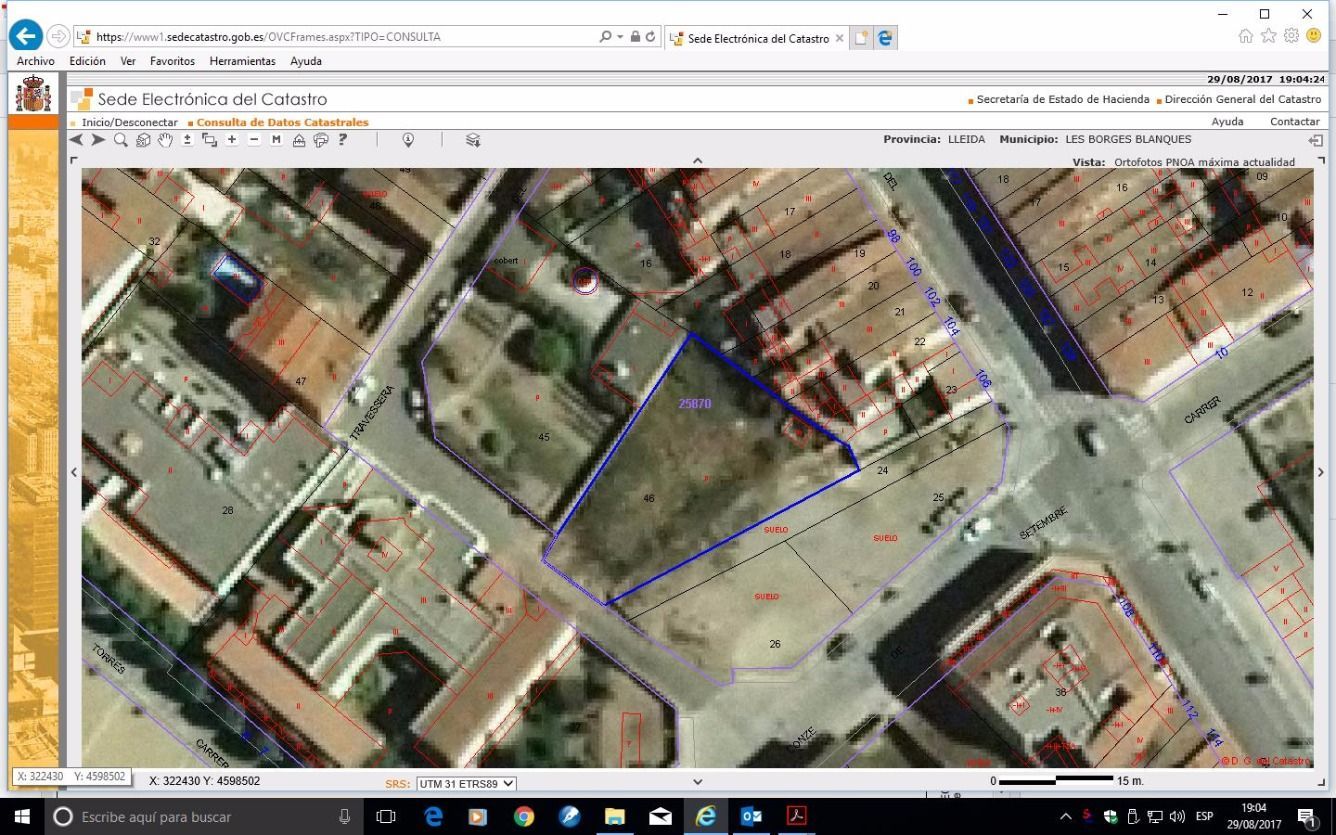This screenshot has width=1336, height=835.
Task: Click the location info pin icon
Action: click(x=408, y=140)
